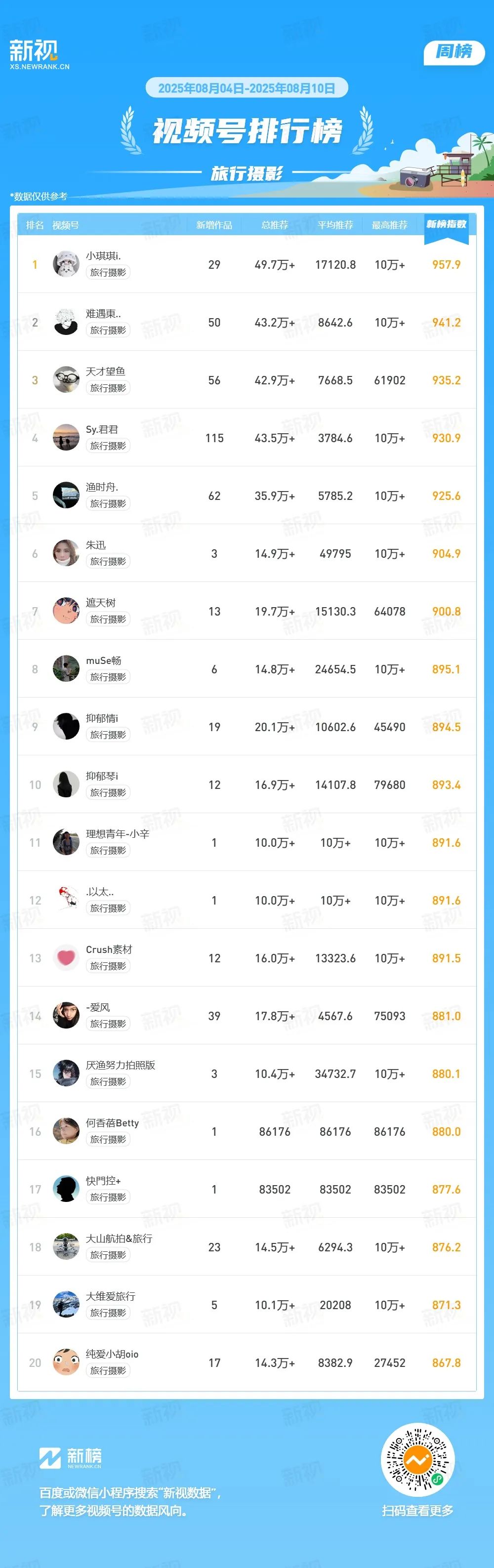Click the 新榜 logo in footer
The height and width of the screenshot is (1568, 494).
point(71,1458)
